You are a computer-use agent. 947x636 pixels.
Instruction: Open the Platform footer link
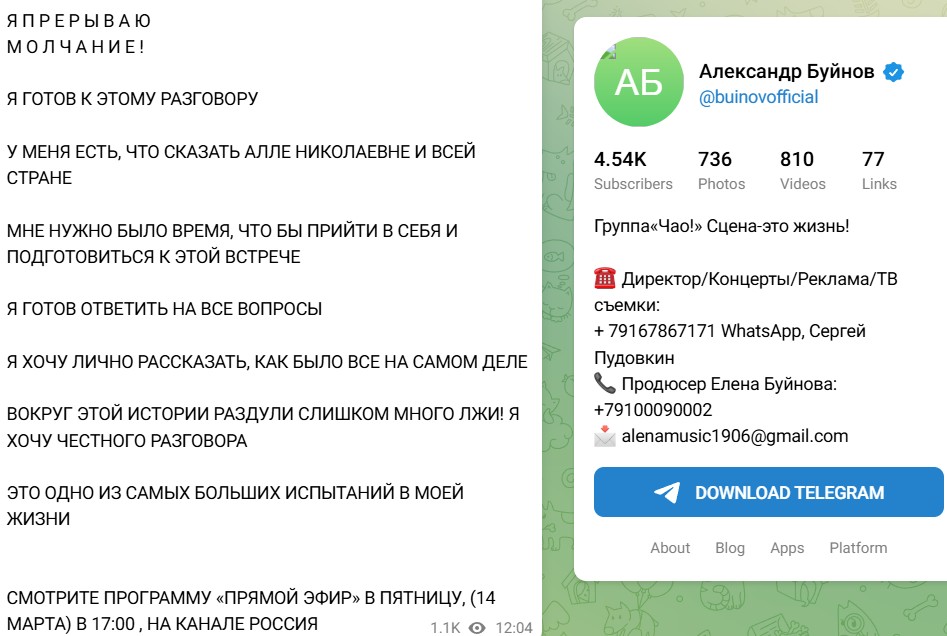coord(858,548)
